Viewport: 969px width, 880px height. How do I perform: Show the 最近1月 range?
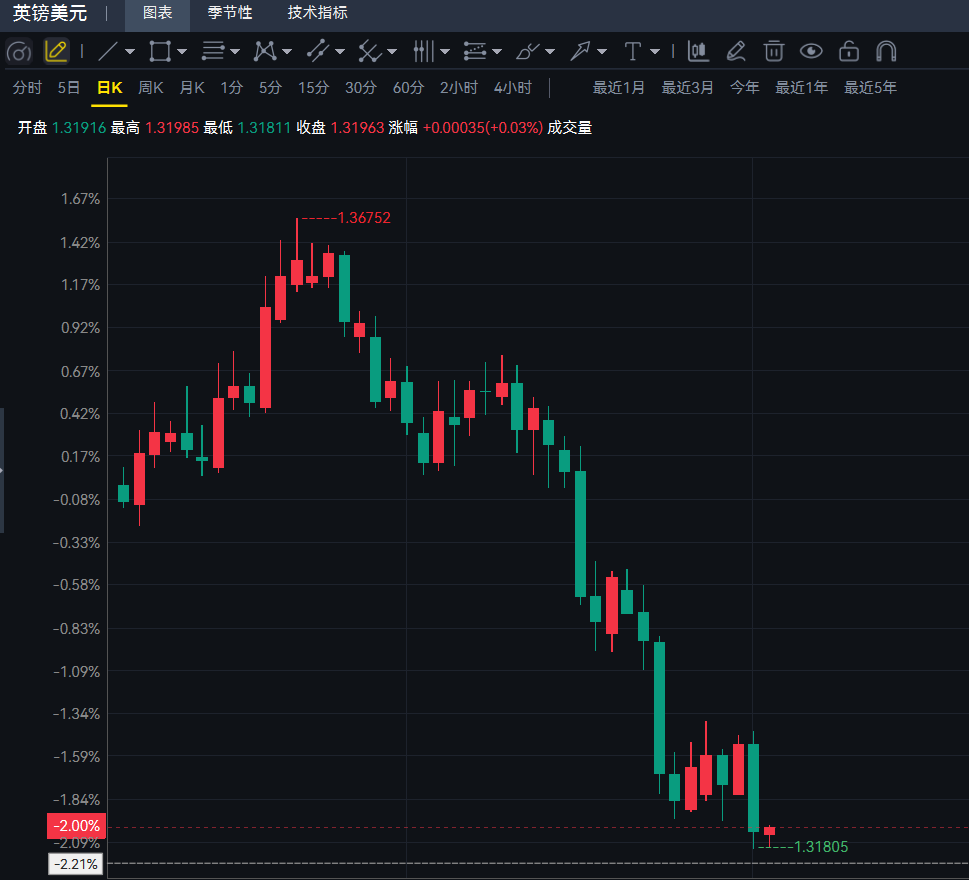[619, 88]
